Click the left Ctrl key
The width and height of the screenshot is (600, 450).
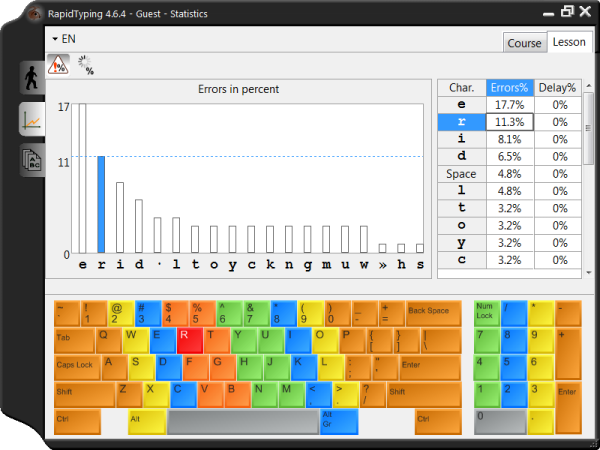(x=77, y=422)
